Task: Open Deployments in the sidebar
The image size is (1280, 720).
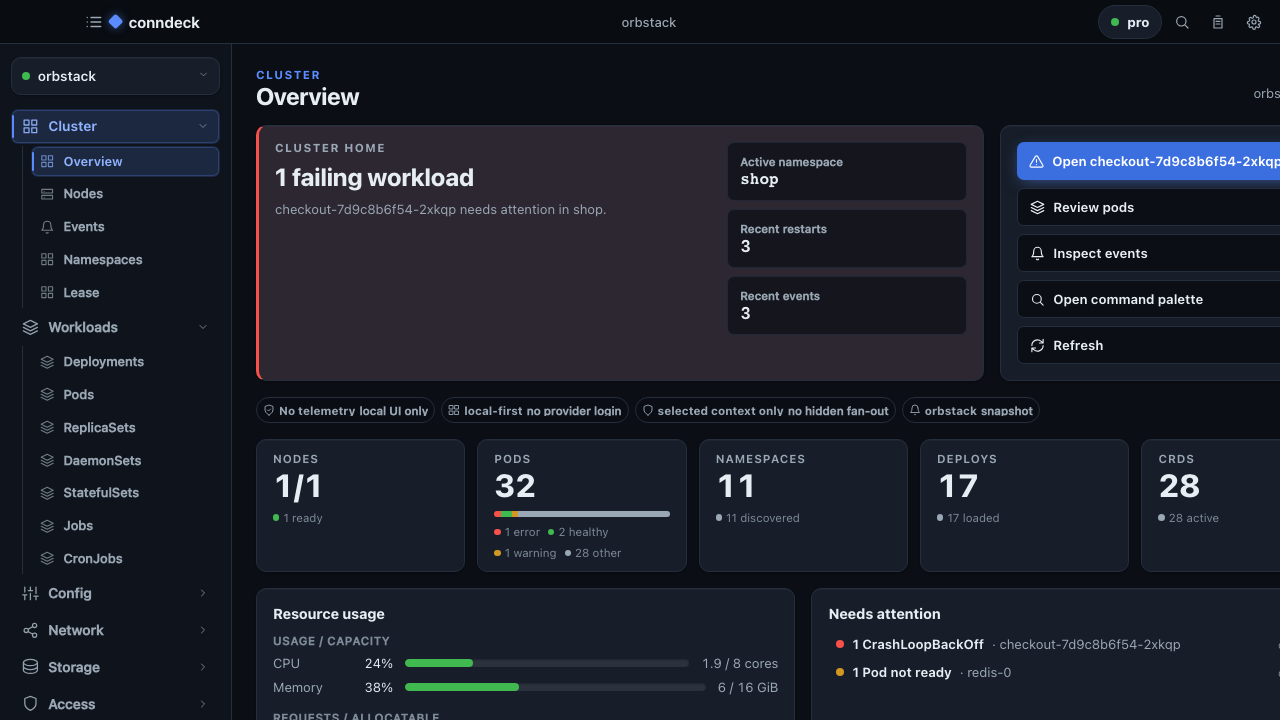Action: (126, 362)
